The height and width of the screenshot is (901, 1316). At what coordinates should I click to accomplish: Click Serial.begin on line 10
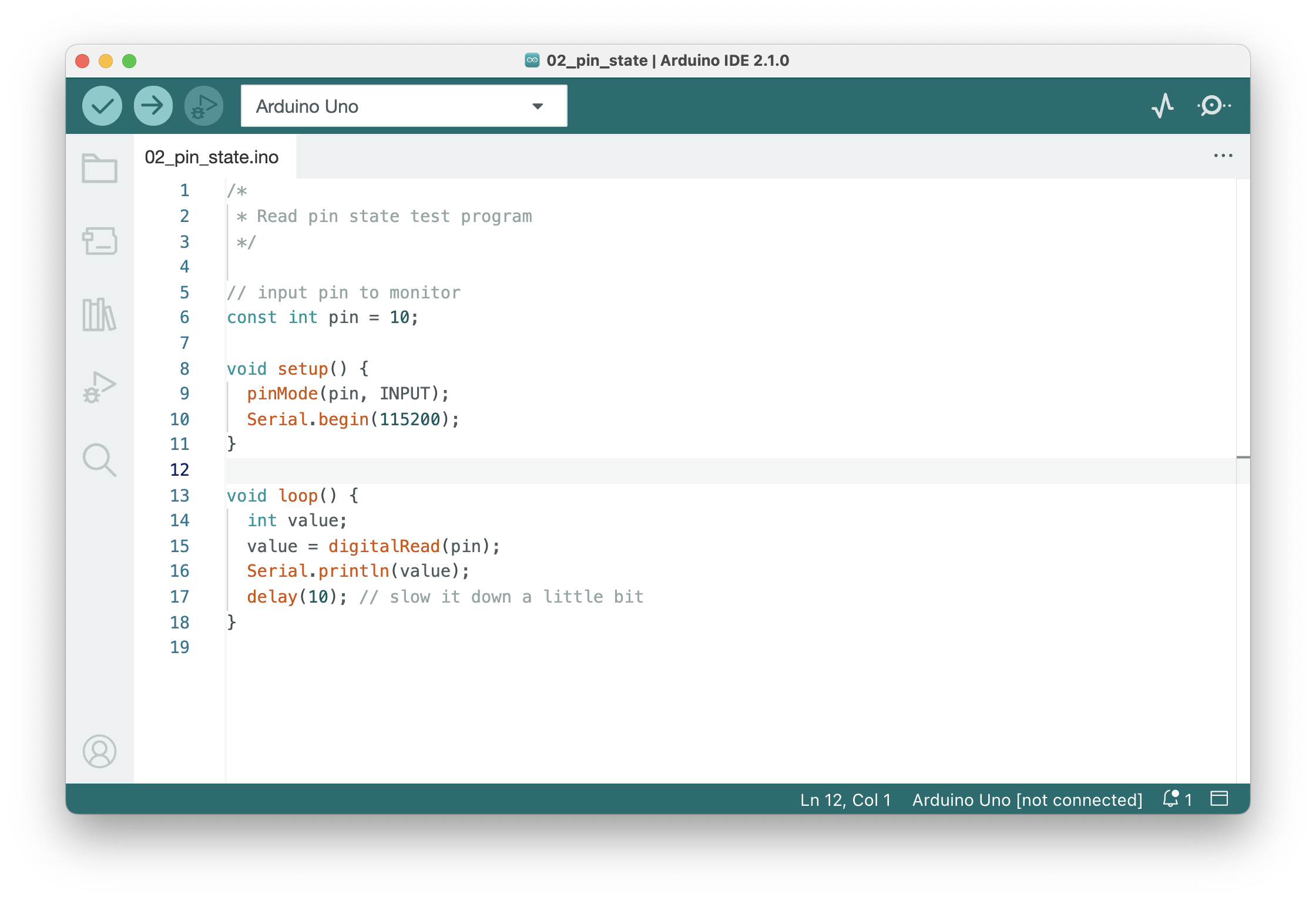(x=307, y=419)
